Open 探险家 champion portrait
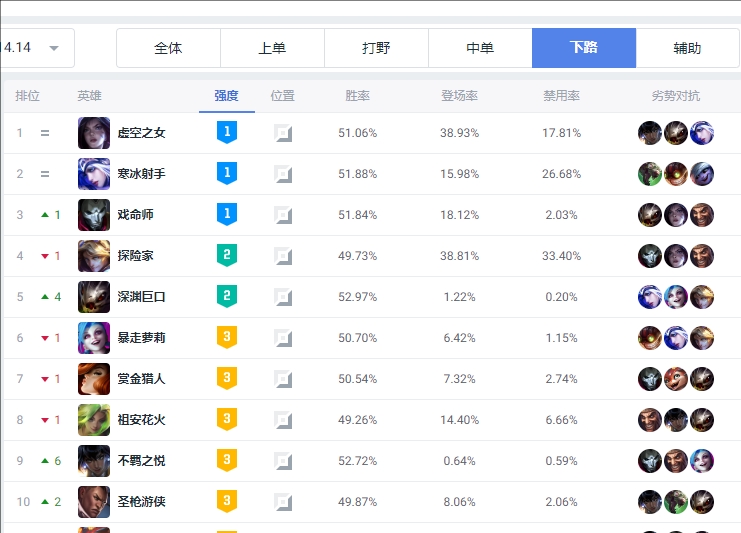This screenshot has height=533, width=741. pyautogui.click(x=94, y=256)
